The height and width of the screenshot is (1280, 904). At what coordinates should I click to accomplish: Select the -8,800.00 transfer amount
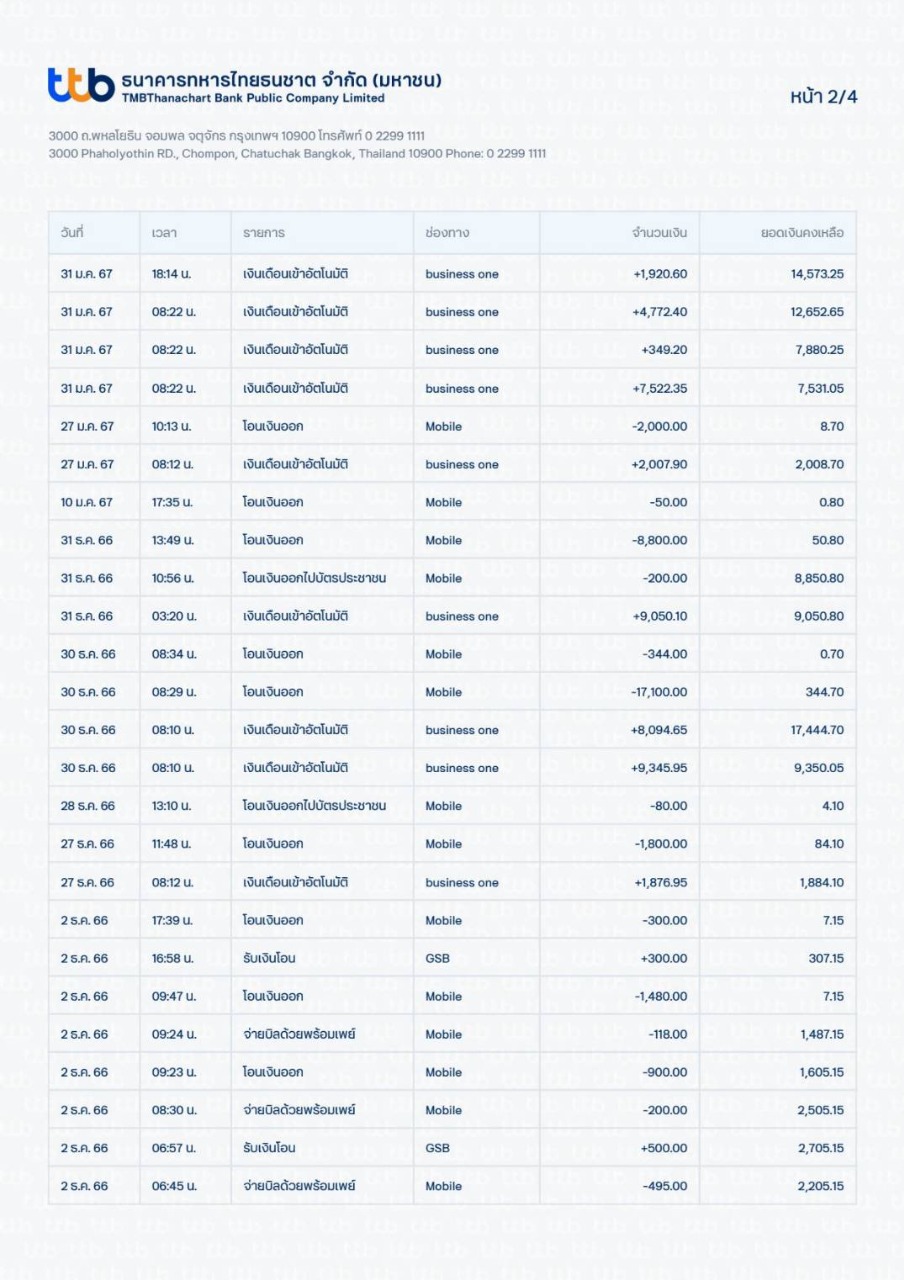pyautogui.click(x=660, y=540)
